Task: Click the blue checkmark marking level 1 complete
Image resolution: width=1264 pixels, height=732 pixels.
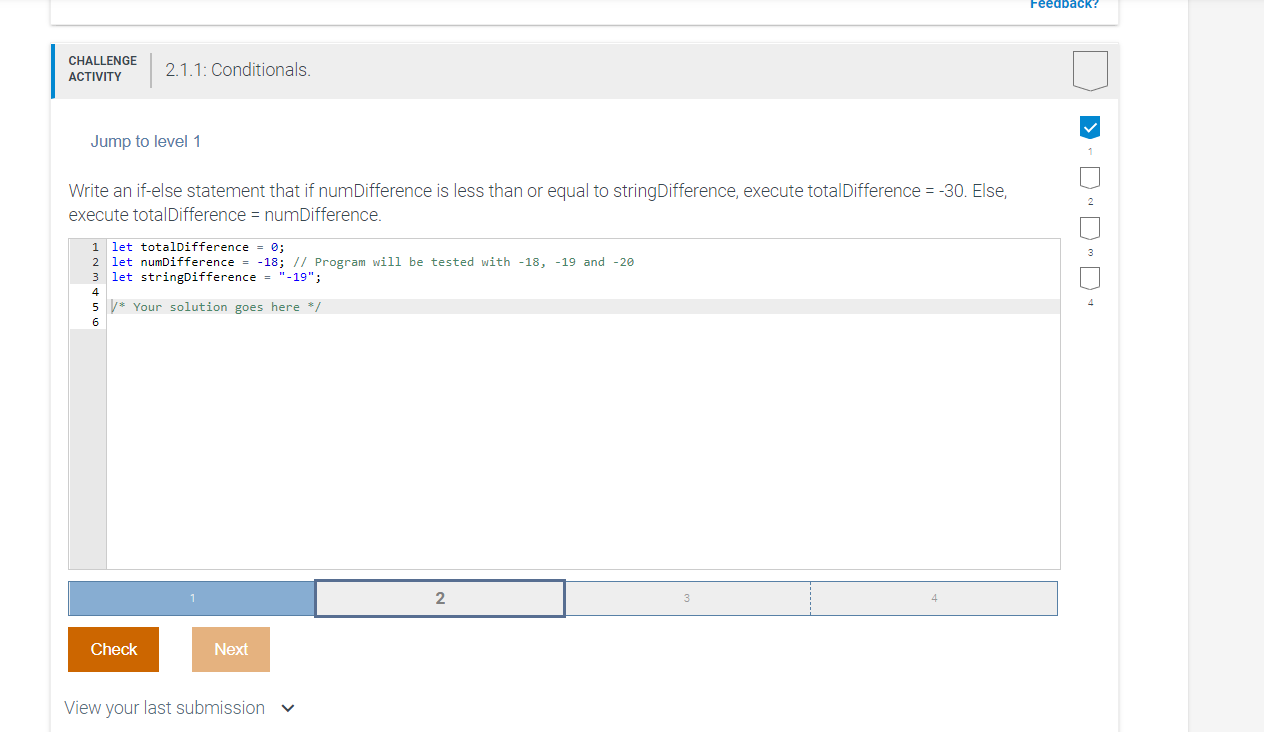Action: (1089, 127)
